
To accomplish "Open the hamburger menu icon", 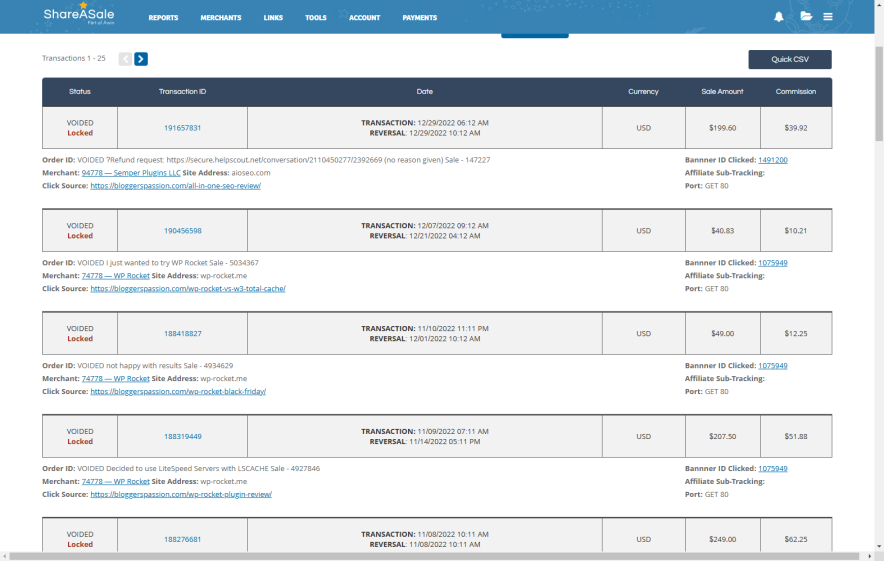I will [828, 17].
